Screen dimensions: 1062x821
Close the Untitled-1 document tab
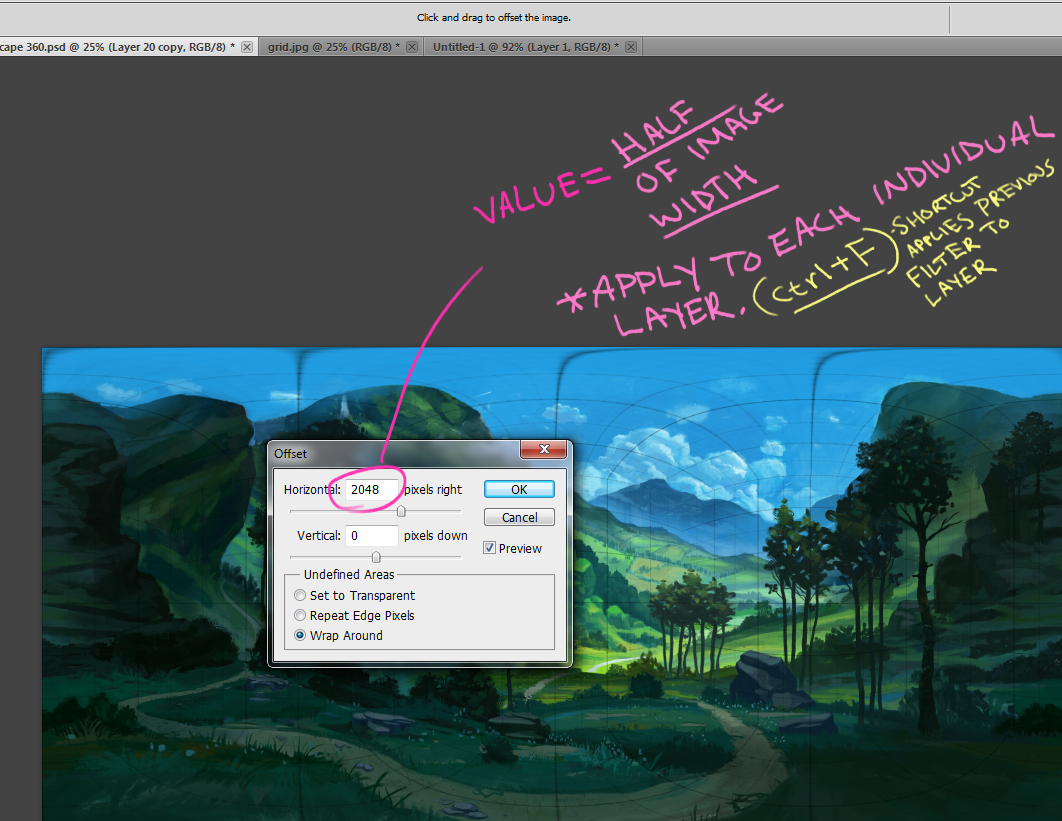(631, 47)
